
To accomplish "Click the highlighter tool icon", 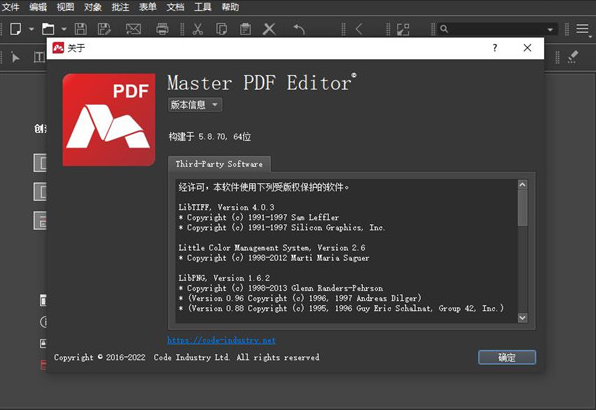I will [x=573, y=57].
